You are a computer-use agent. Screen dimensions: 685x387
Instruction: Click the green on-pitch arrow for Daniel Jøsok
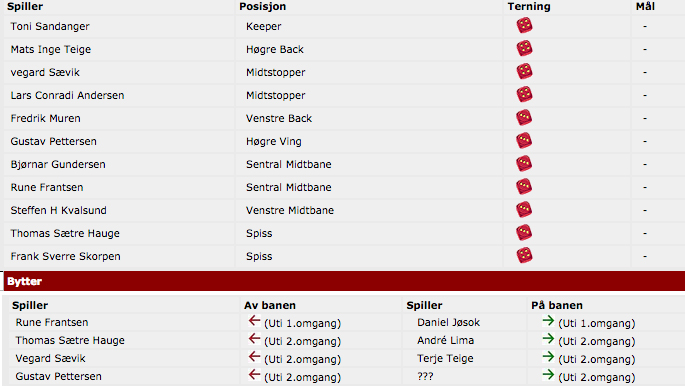point(548,321)
